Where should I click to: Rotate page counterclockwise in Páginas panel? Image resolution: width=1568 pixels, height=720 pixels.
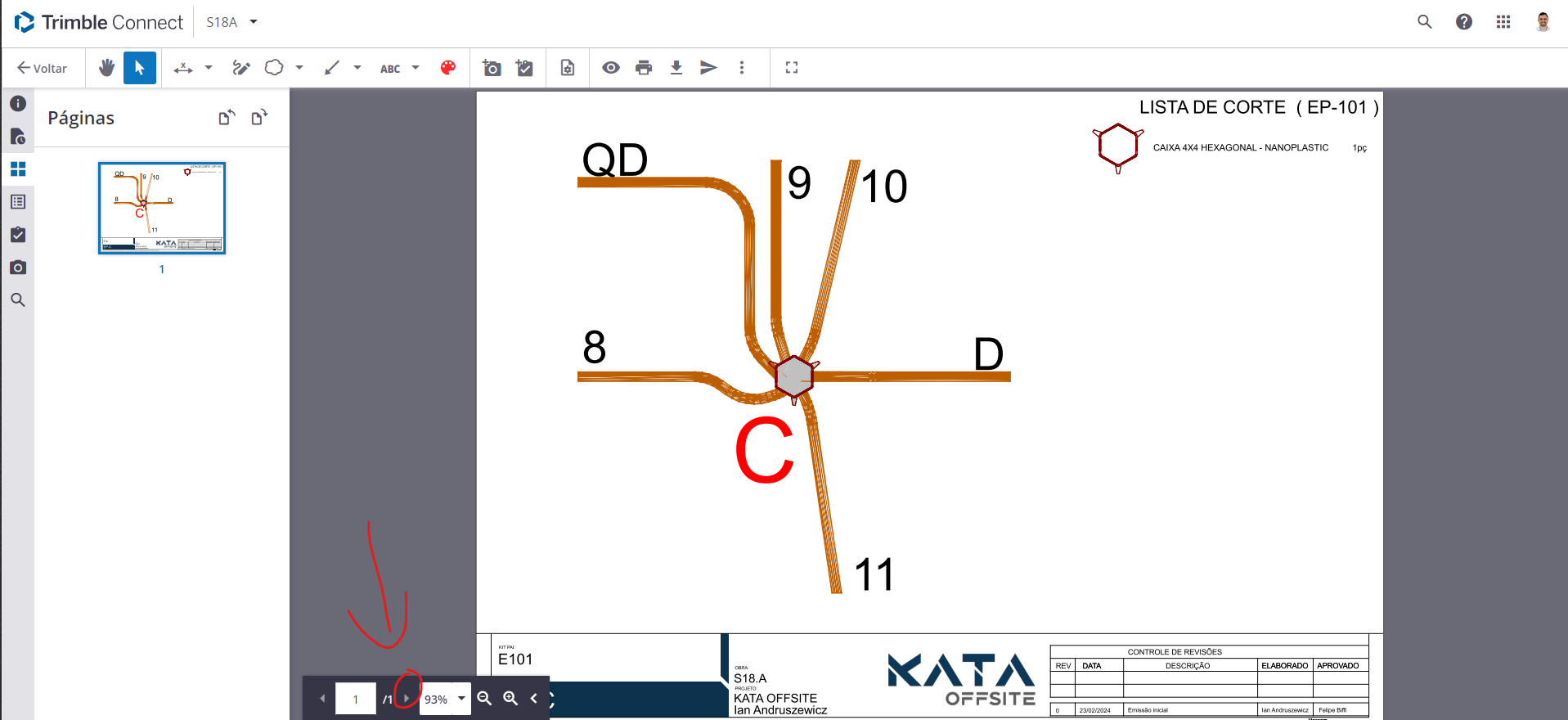tap(227, 118)
